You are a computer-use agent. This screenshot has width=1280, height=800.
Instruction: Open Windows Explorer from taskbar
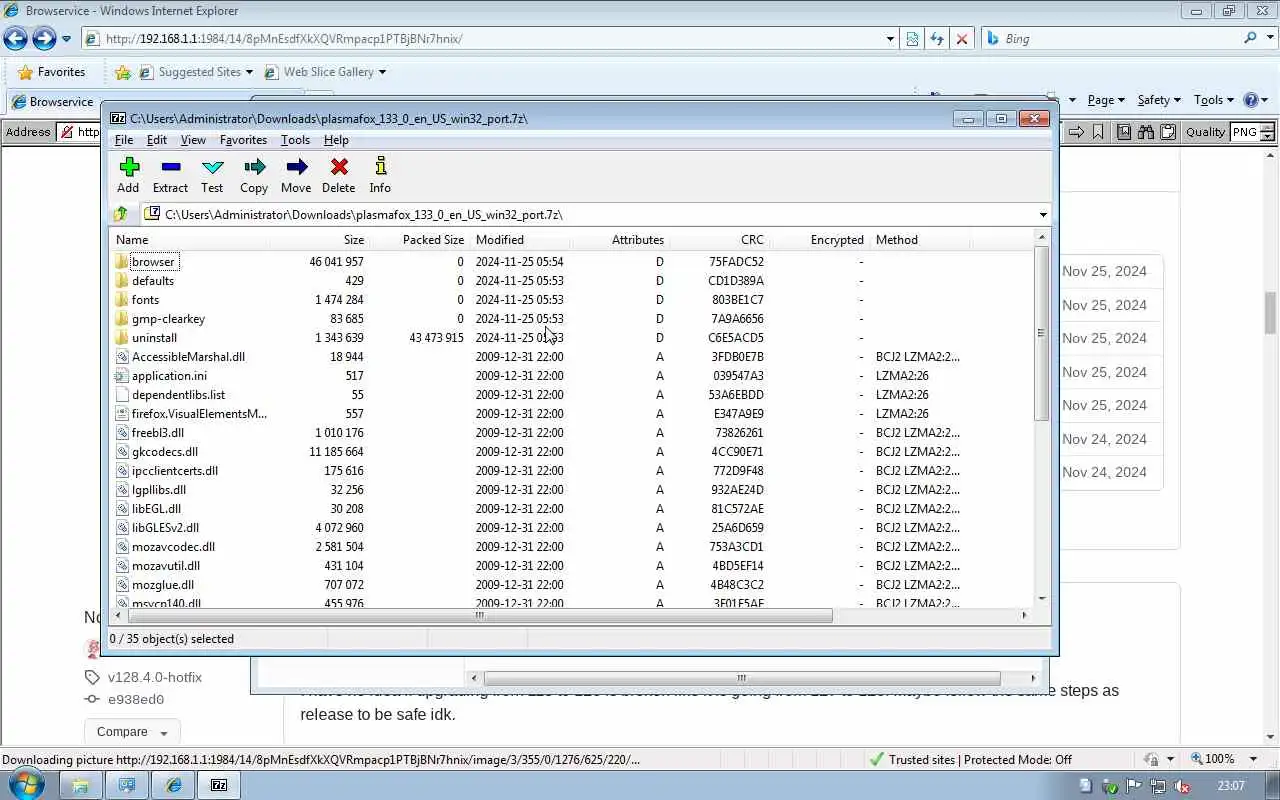click(x=81, y=785)
